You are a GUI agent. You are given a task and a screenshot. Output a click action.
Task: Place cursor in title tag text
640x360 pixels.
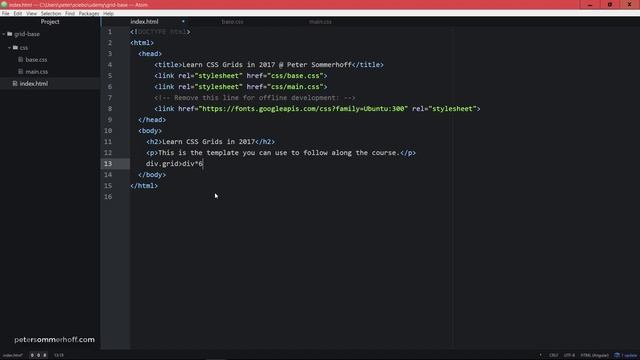[x=267, y=65]
